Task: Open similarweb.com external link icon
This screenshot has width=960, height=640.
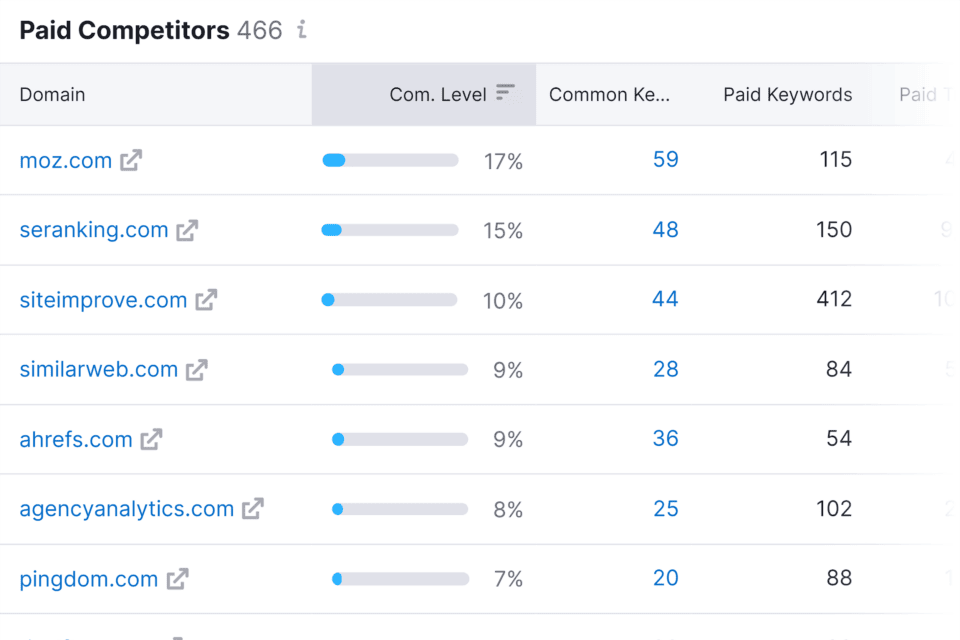Action: pyautogui.click(x=197, y=370)
